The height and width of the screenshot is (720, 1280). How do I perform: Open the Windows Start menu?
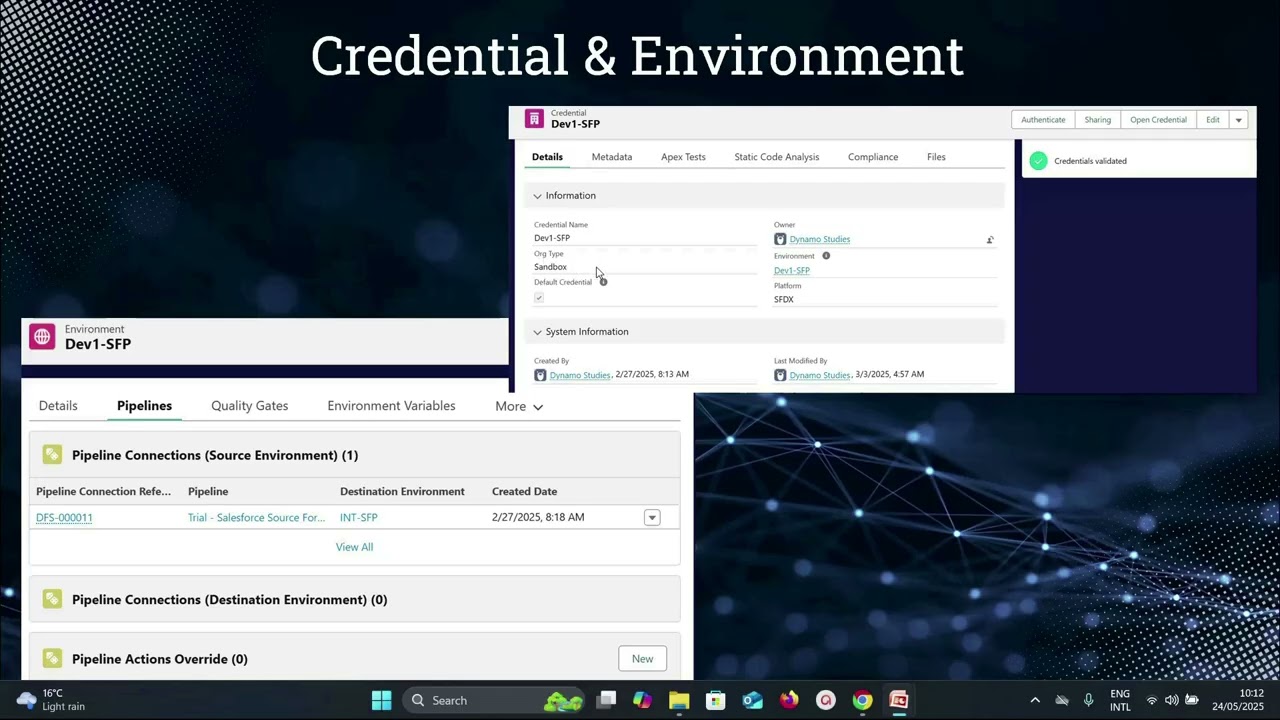(382, 700)
